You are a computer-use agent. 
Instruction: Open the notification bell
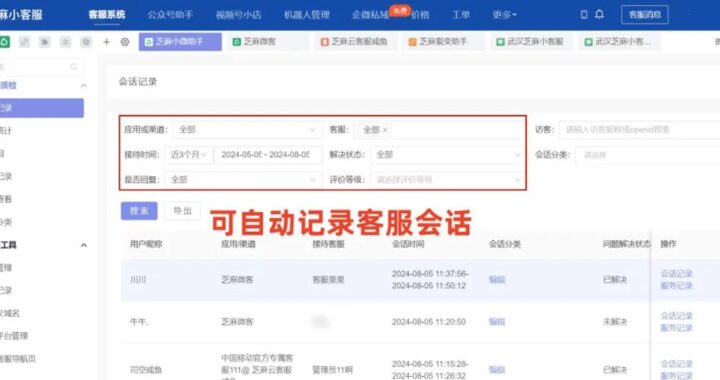pyautogui.click(x=599, y=15)
